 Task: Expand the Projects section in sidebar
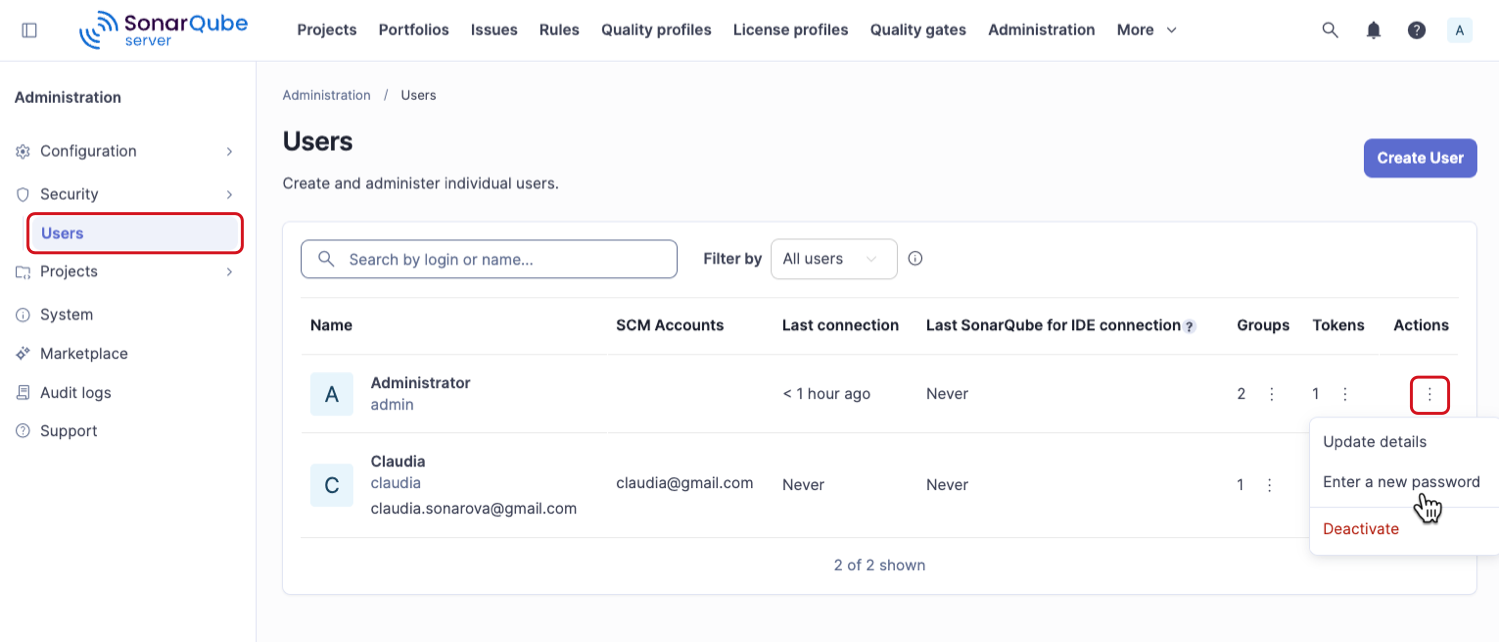pos(125,271)
